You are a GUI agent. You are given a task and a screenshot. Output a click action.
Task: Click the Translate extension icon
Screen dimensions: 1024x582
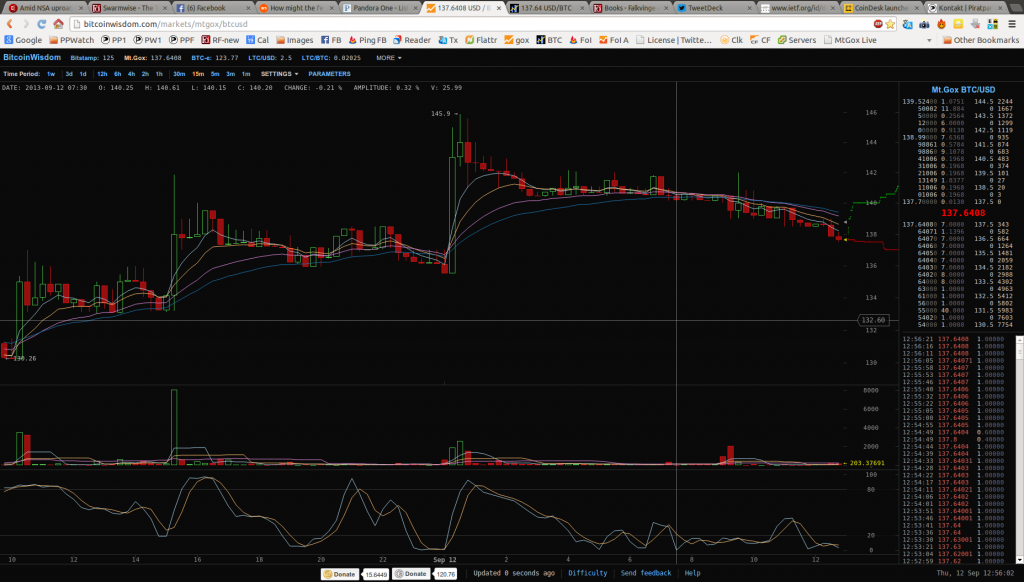coord(908,24)
